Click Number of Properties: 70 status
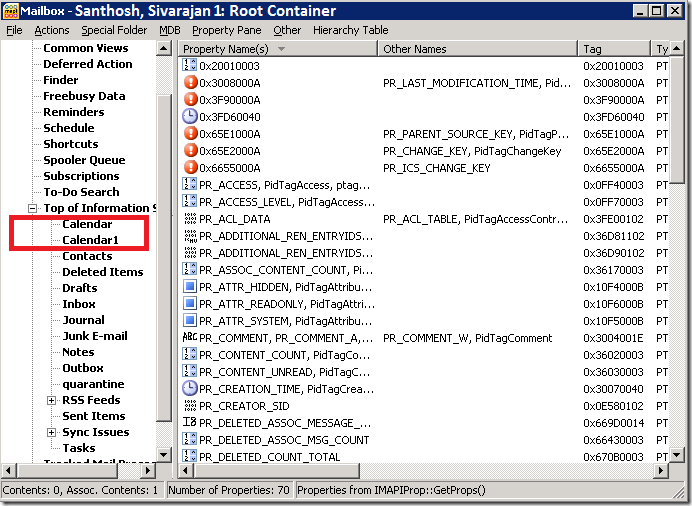 (229, 490)
